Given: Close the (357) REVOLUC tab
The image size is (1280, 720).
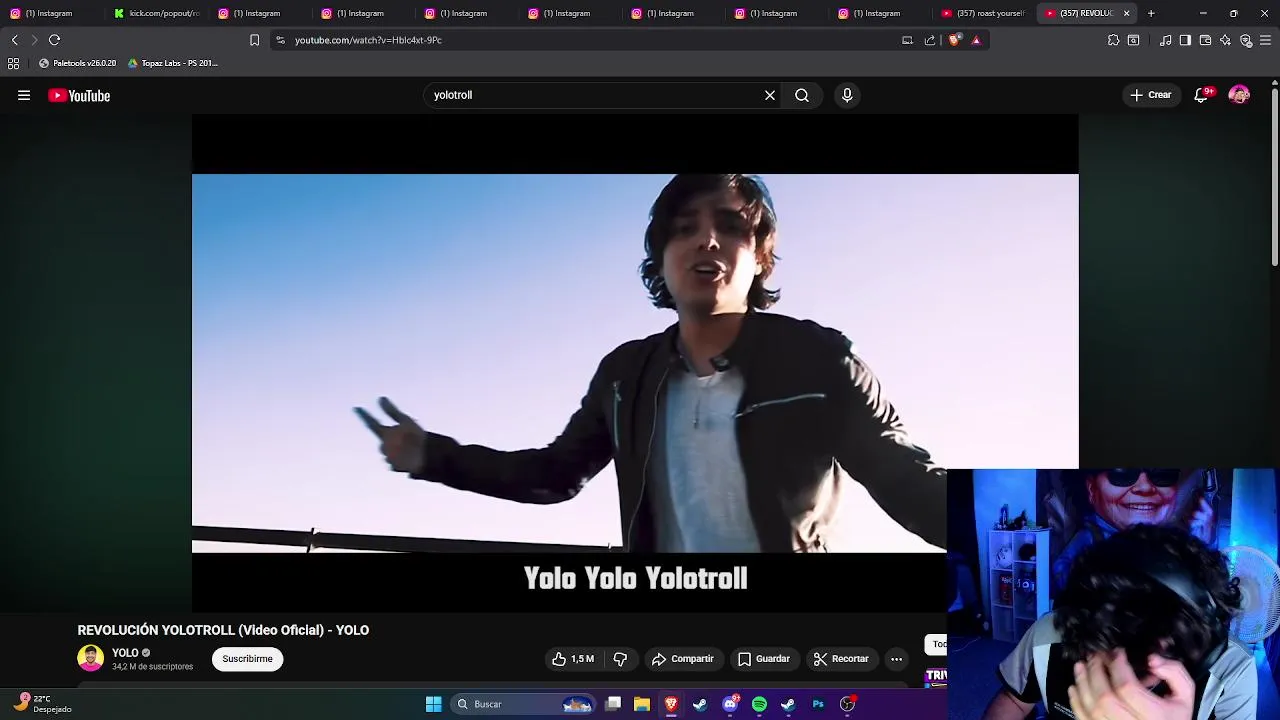Looking at the screenshot, I should 1126,13.
